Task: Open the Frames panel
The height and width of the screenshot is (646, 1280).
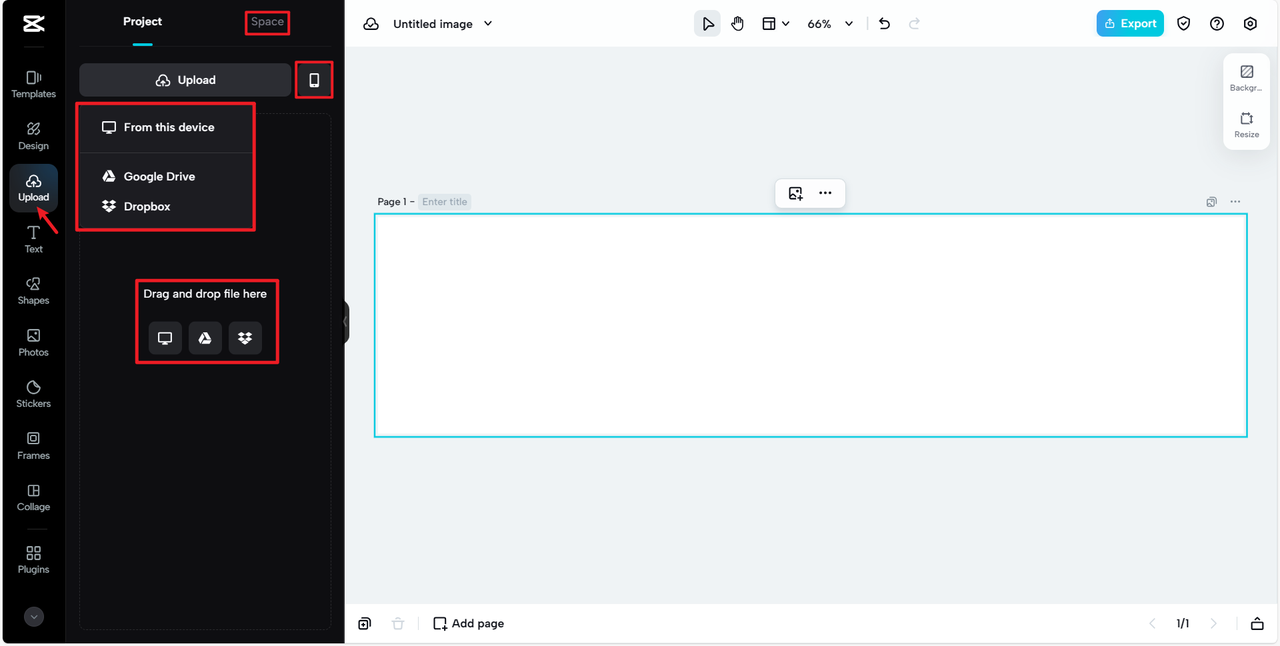Action: (x=33, y=446)
